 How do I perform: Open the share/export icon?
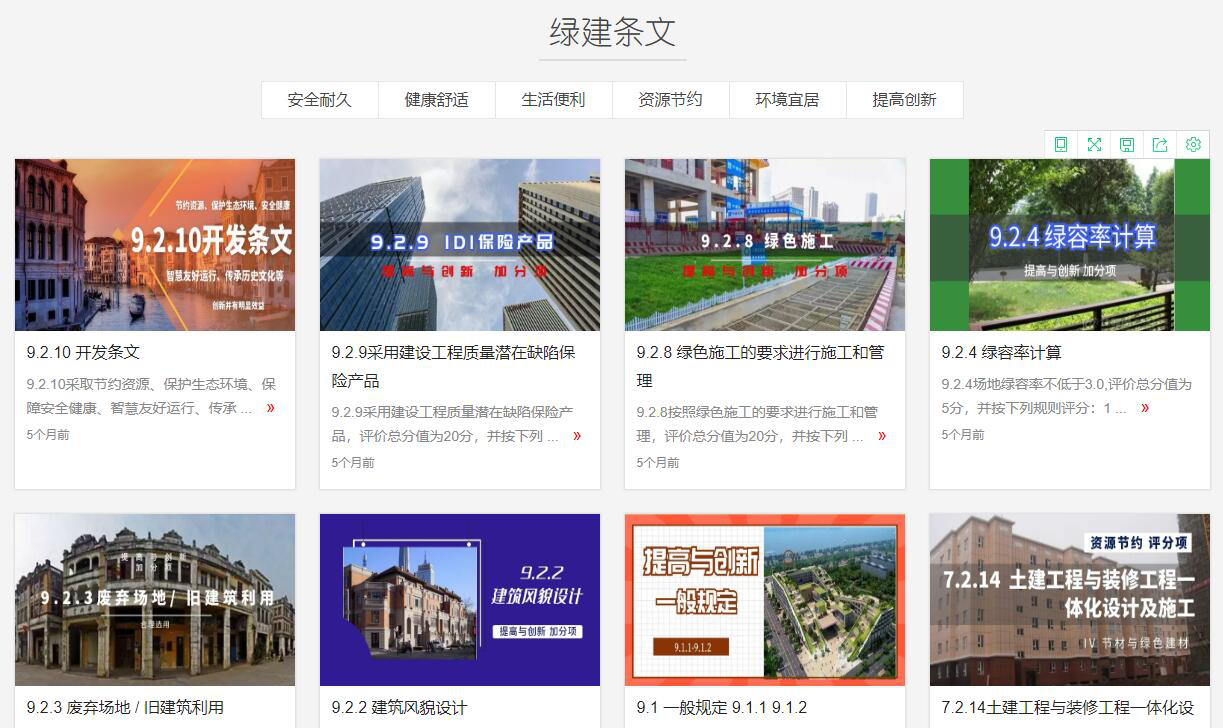point(1160,144)
